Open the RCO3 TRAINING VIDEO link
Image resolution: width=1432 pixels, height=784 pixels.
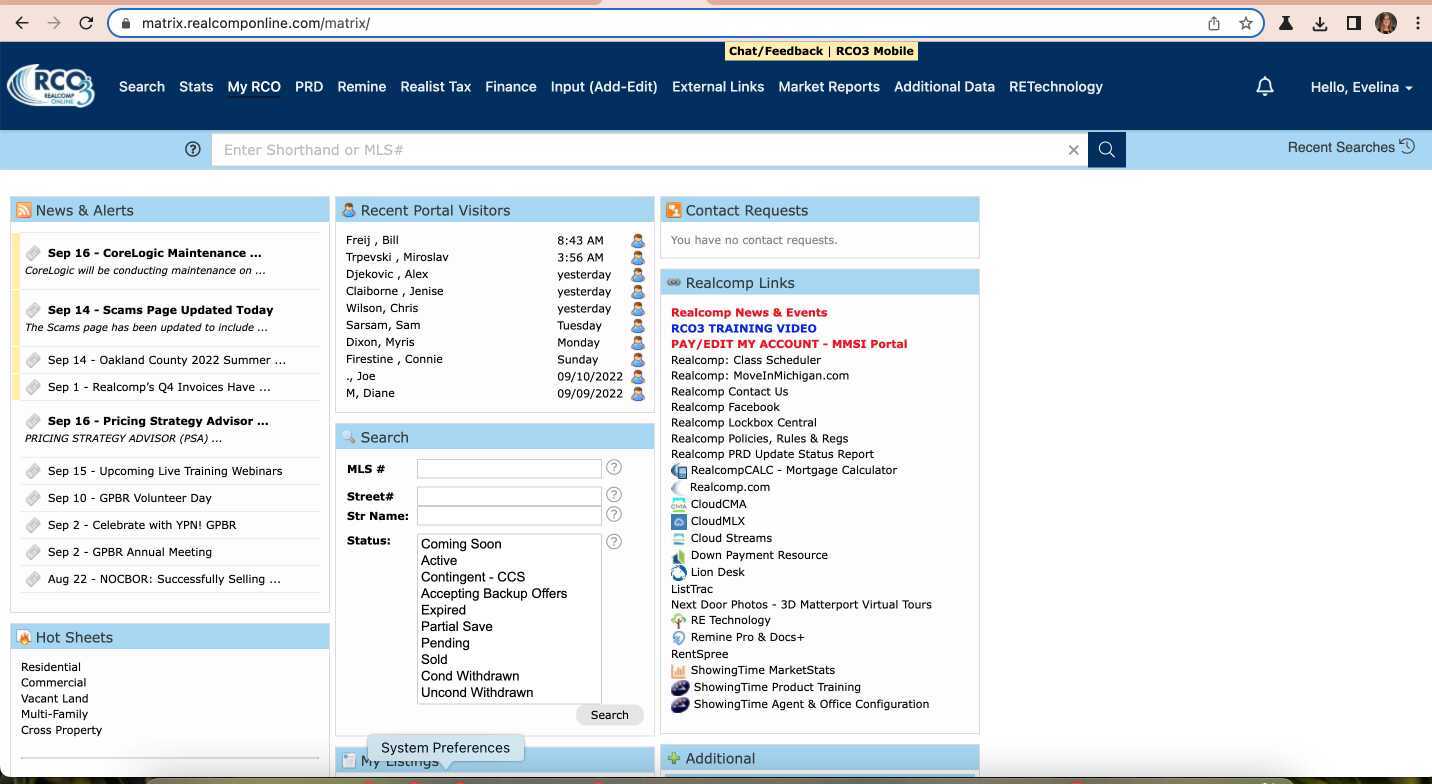pos(743,328)
